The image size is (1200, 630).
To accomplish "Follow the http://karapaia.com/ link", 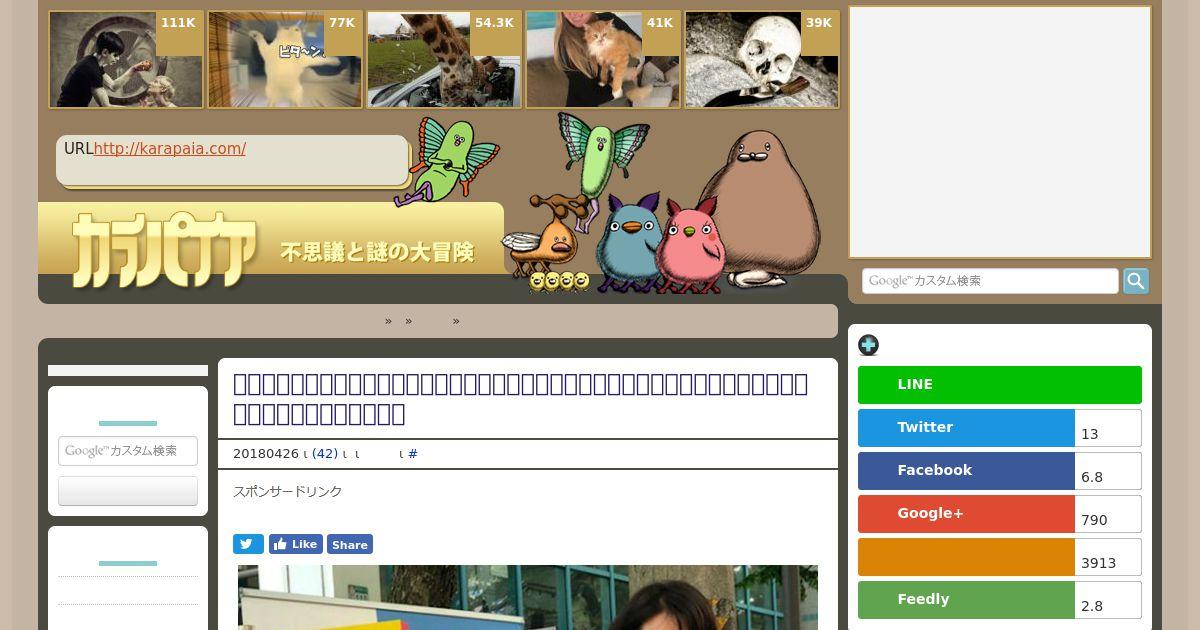I will coord(170,149).
